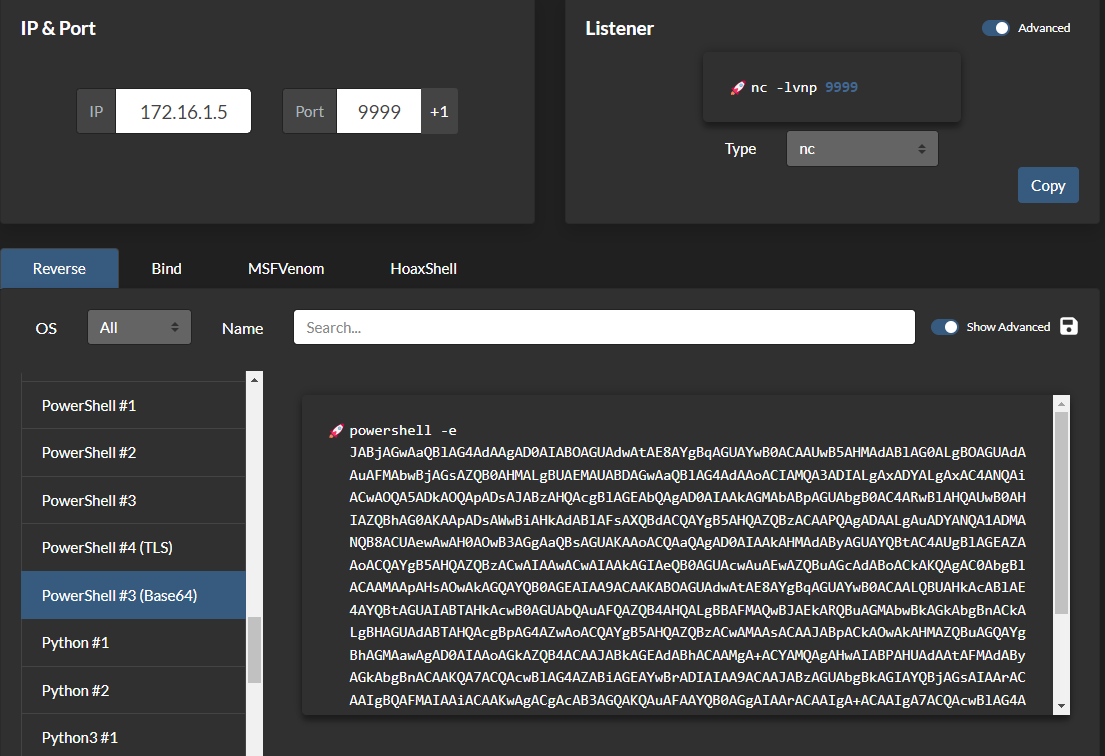The height and width of the screenshot is (756, 1105).
Task: Select plain PowerShell #3 entry, not Base64
Action: pos(133,500)
